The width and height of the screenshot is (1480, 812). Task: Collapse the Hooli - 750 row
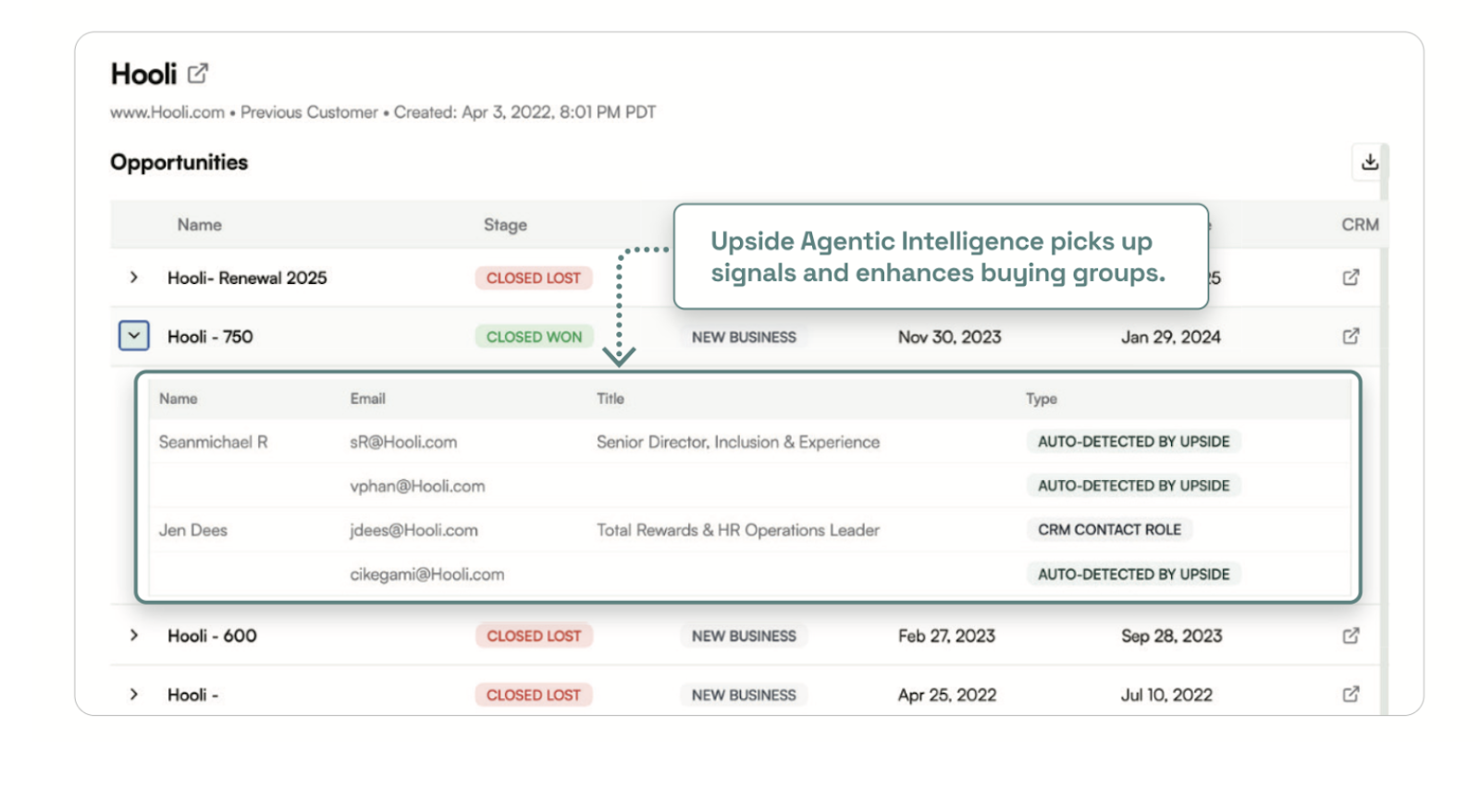(134, 336)
